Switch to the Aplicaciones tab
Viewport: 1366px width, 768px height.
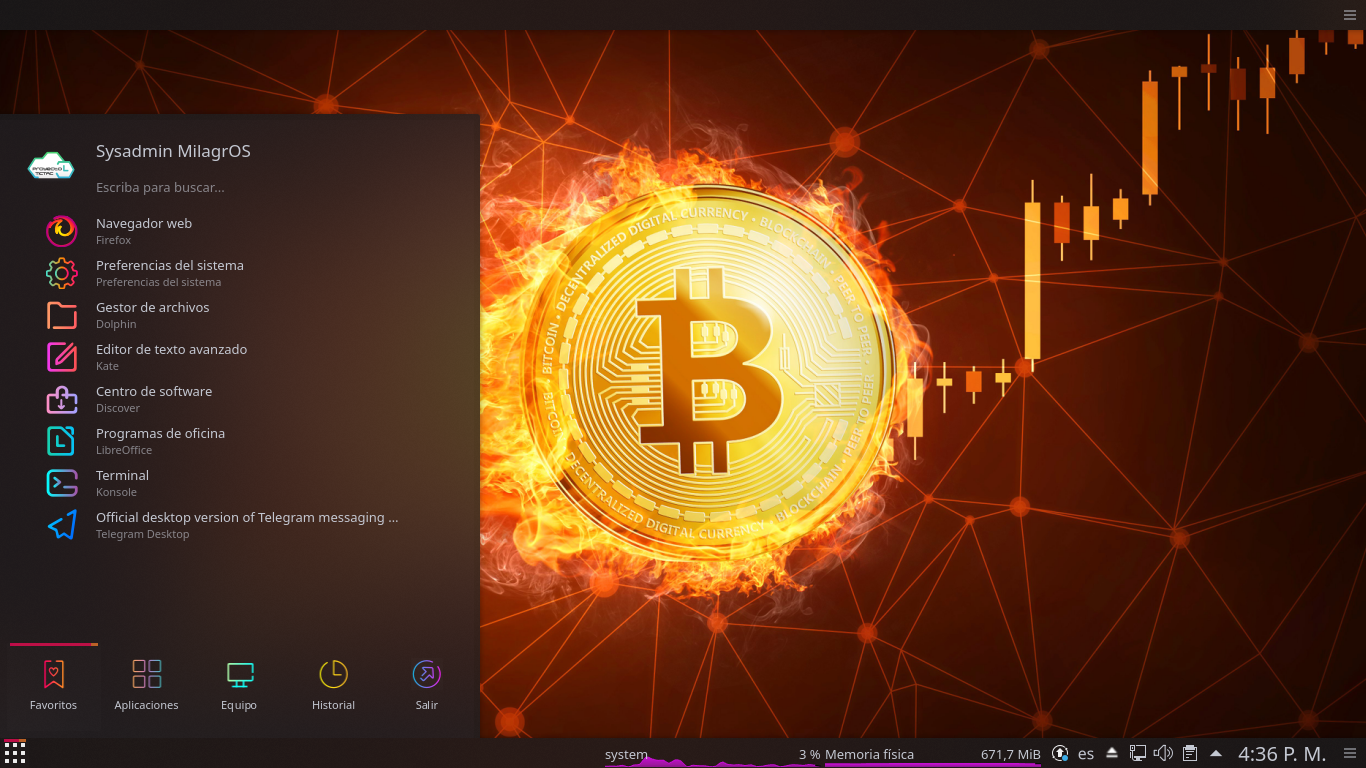146,685
